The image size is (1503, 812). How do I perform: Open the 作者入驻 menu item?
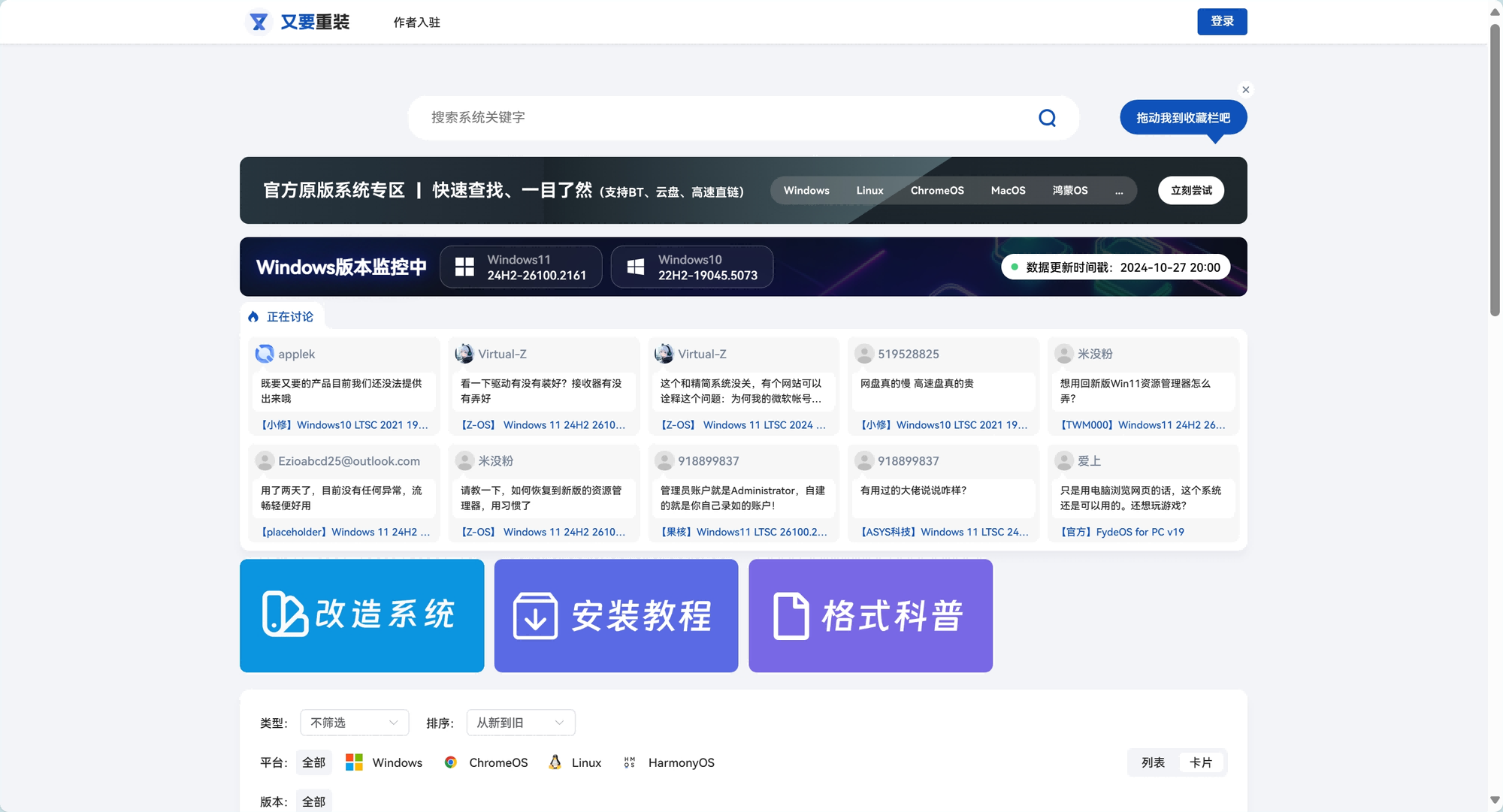tap(416, 23)
